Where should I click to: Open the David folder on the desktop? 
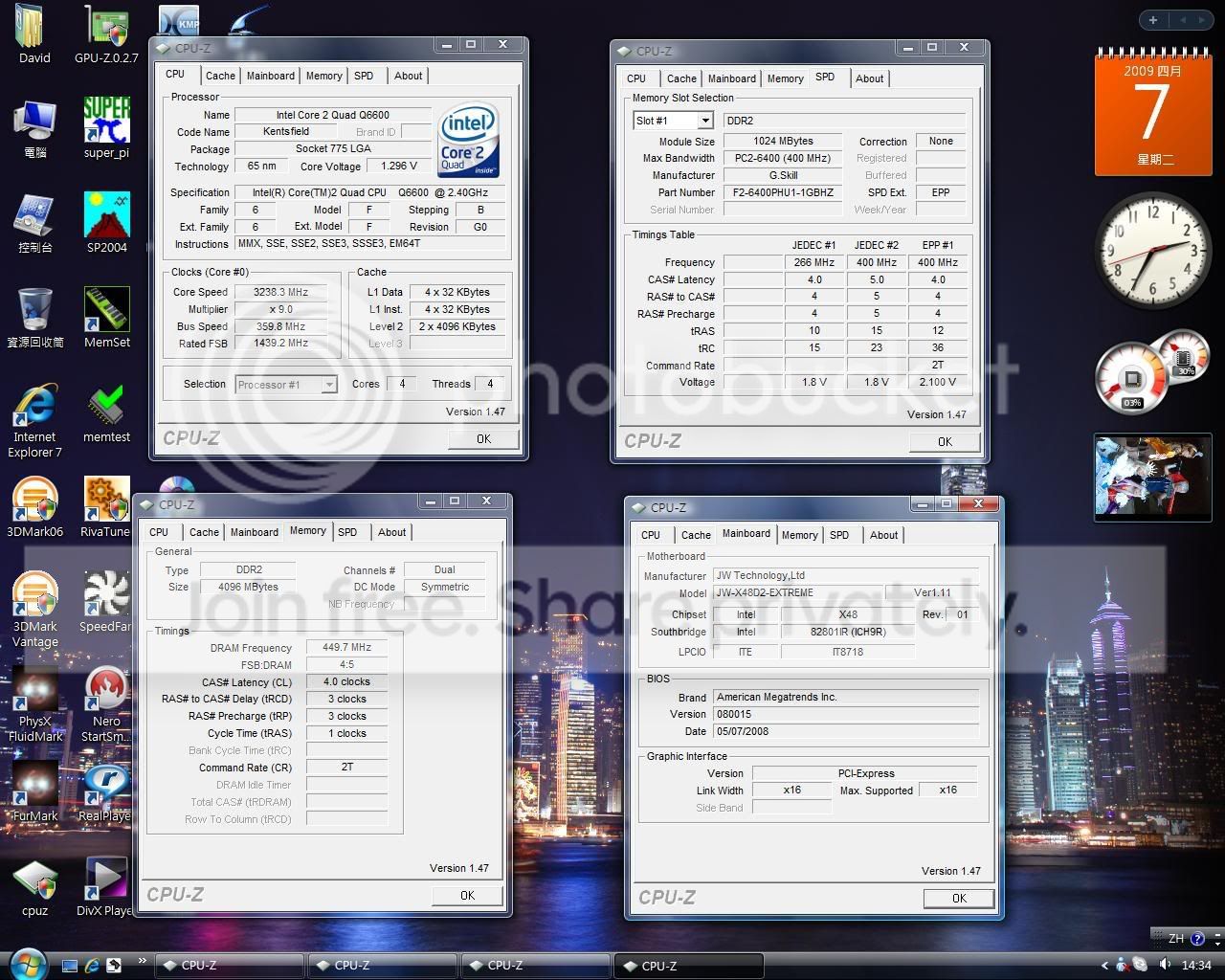click(34, 34)
